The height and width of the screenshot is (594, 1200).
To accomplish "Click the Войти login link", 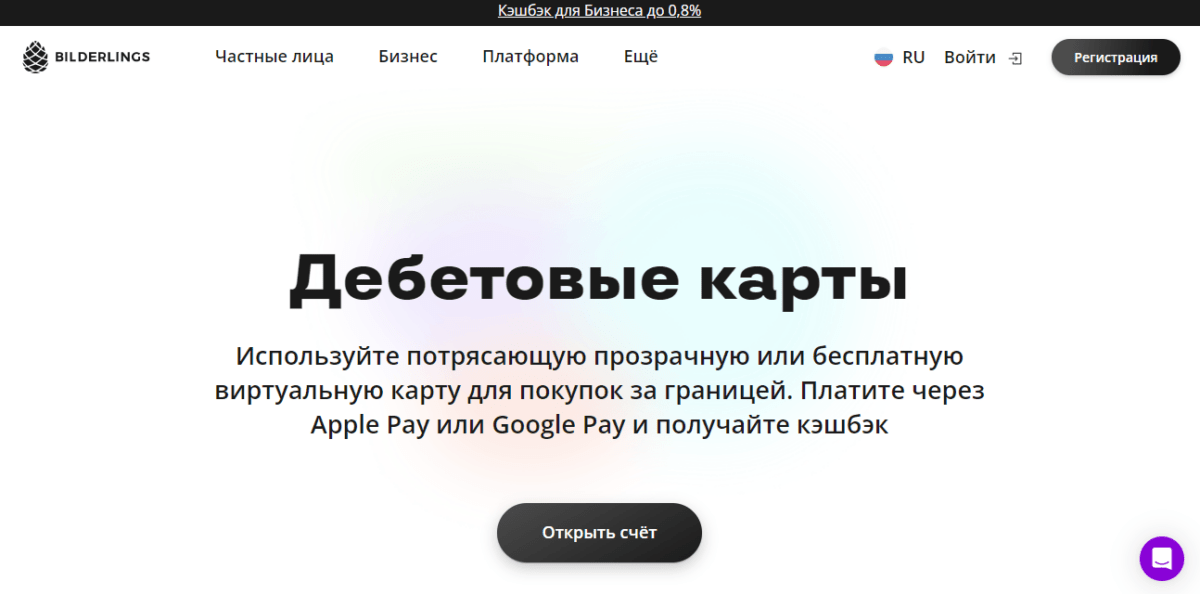I will point(970,58).
